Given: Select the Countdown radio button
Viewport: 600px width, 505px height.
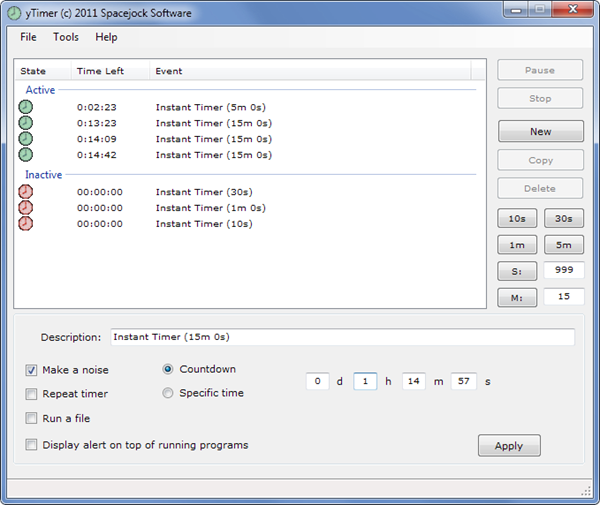Looking at the screenshot, I should pos(168,369).
